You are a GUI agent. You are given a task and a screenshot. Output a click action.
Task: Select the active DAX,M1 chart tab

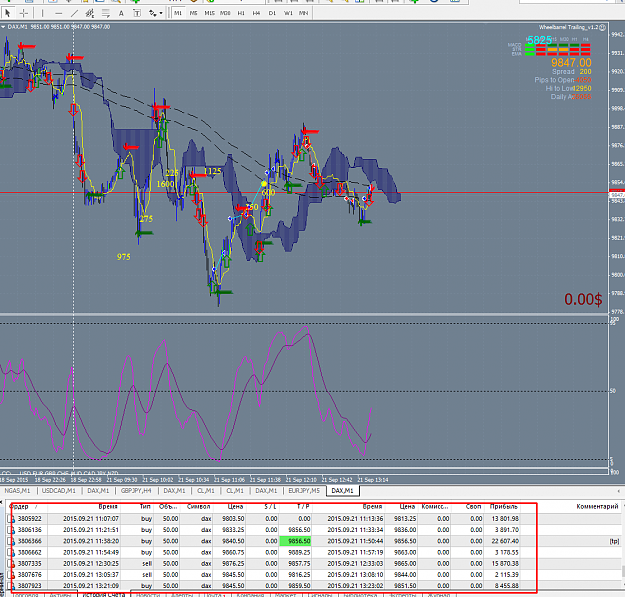[x=342, y=491]
